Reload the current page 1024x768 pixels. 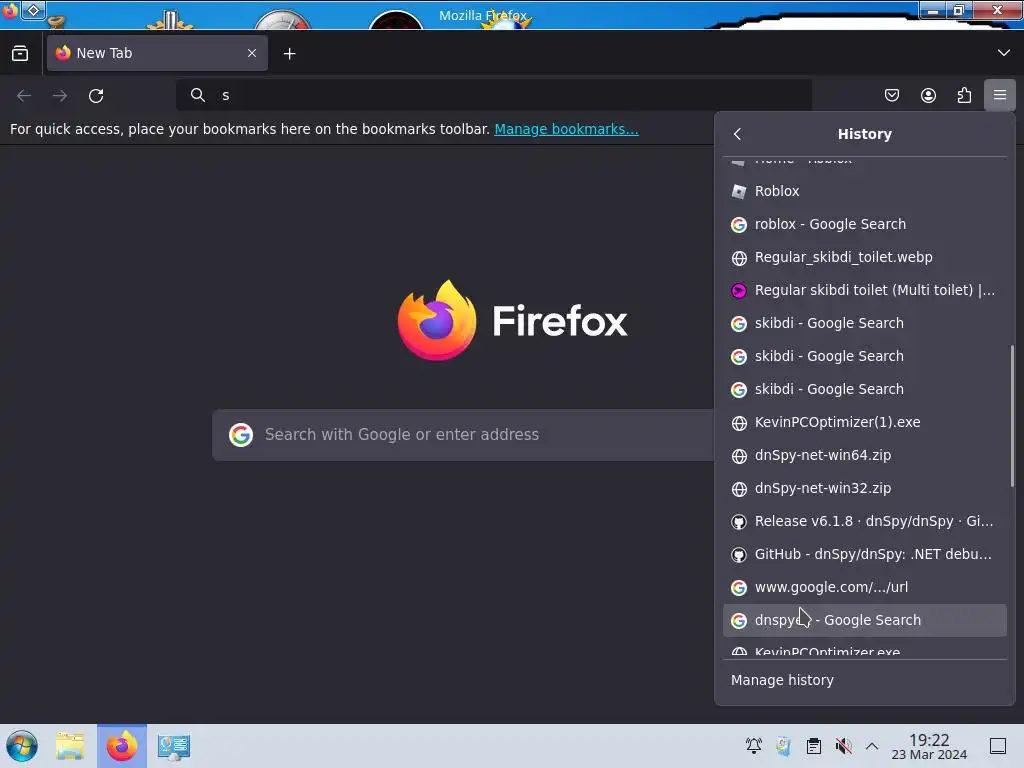96,96
